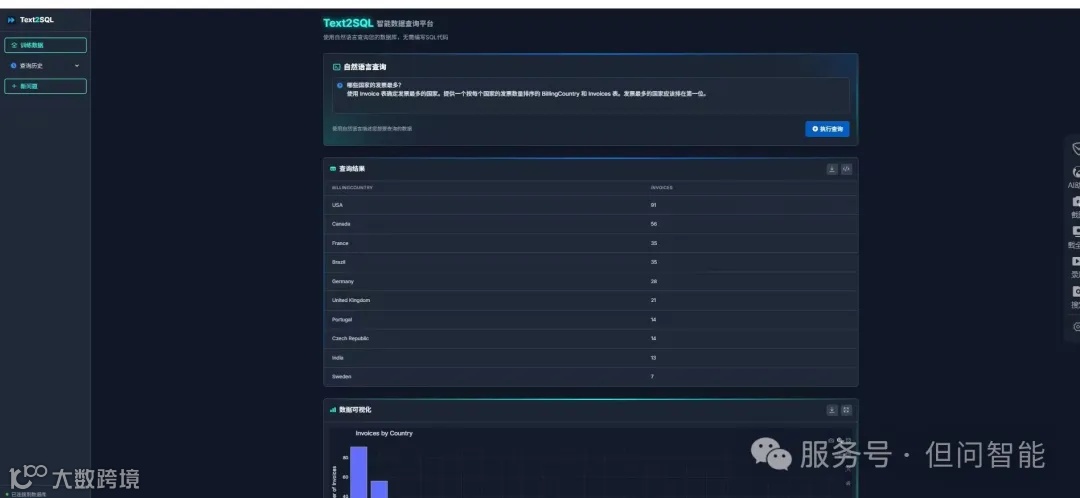Click the 已连接到数据库 status text
The image size is (1080, 498).
28,495
